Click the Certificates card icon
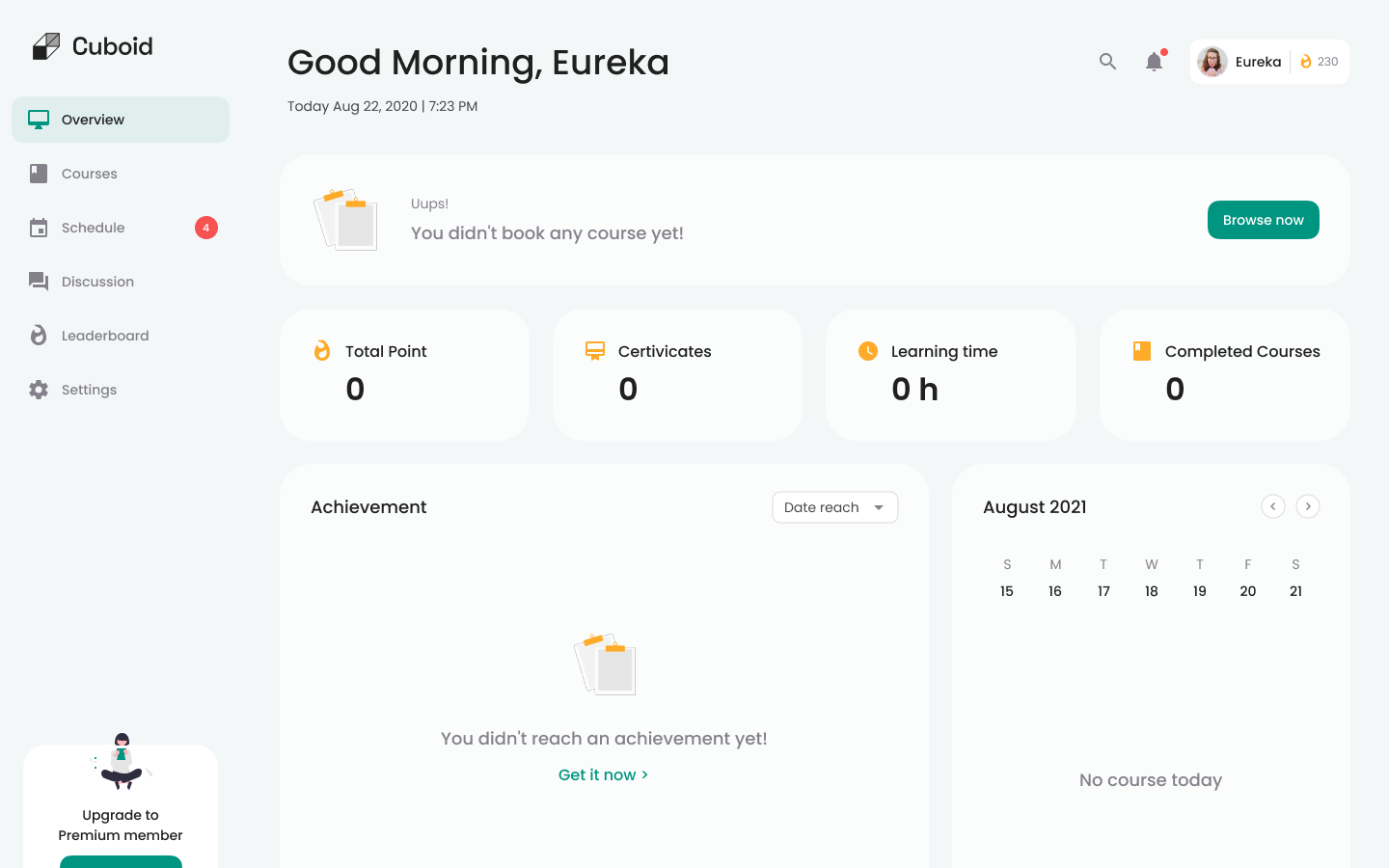 click(x=595, y=351)
